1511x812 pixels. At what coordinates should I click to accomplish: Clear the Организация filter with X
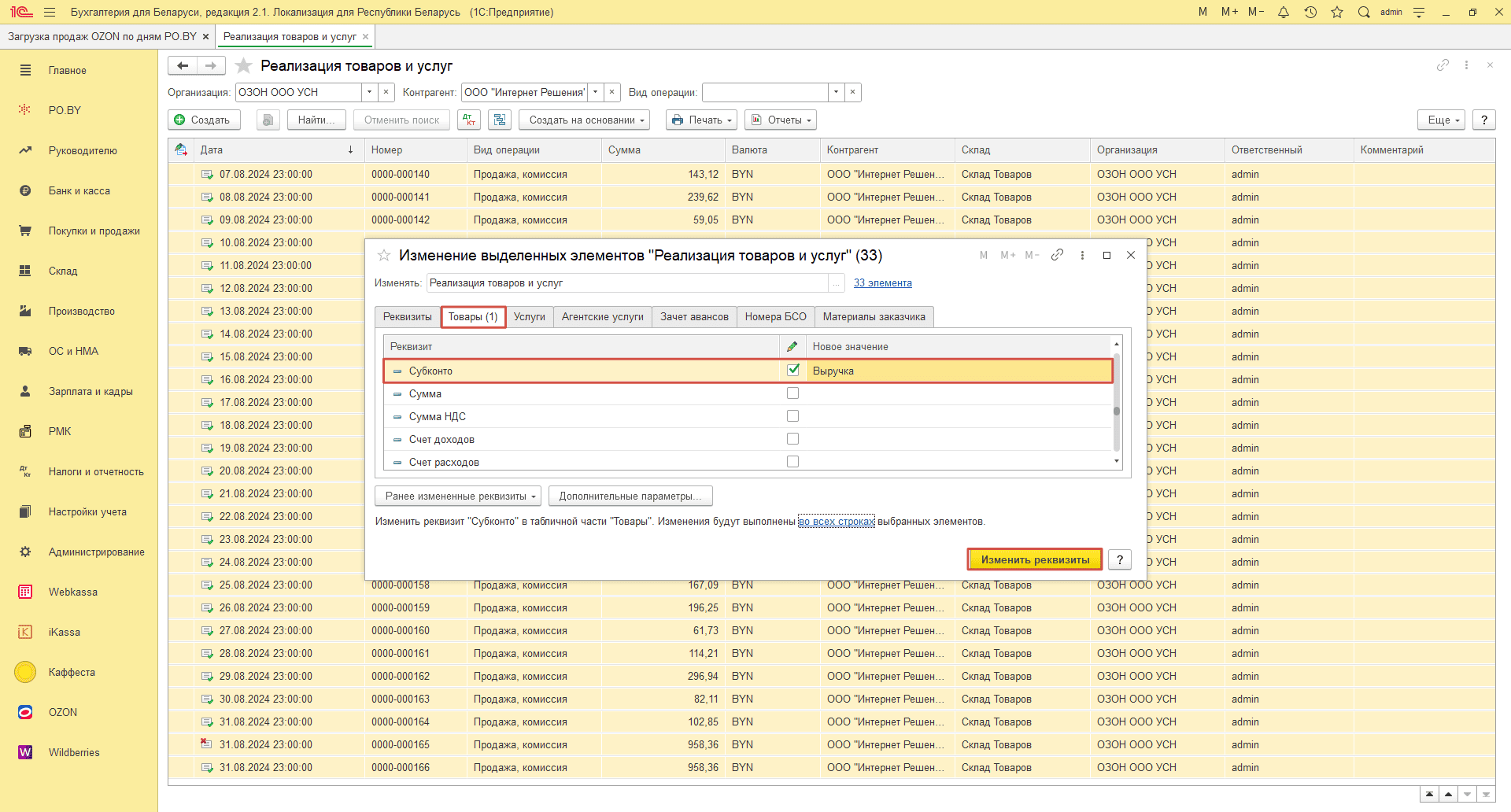386,92
